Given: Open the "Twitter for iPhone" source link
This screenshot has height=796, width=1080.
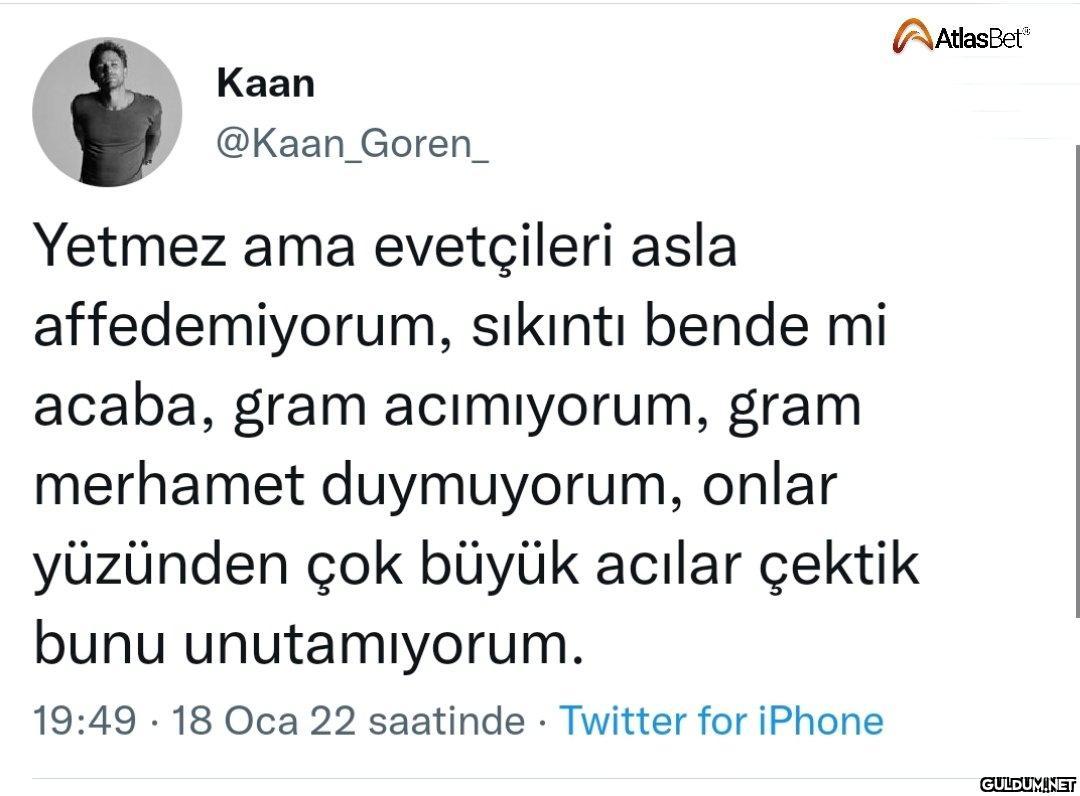Looking at the screenshot, I should [721, 720].
